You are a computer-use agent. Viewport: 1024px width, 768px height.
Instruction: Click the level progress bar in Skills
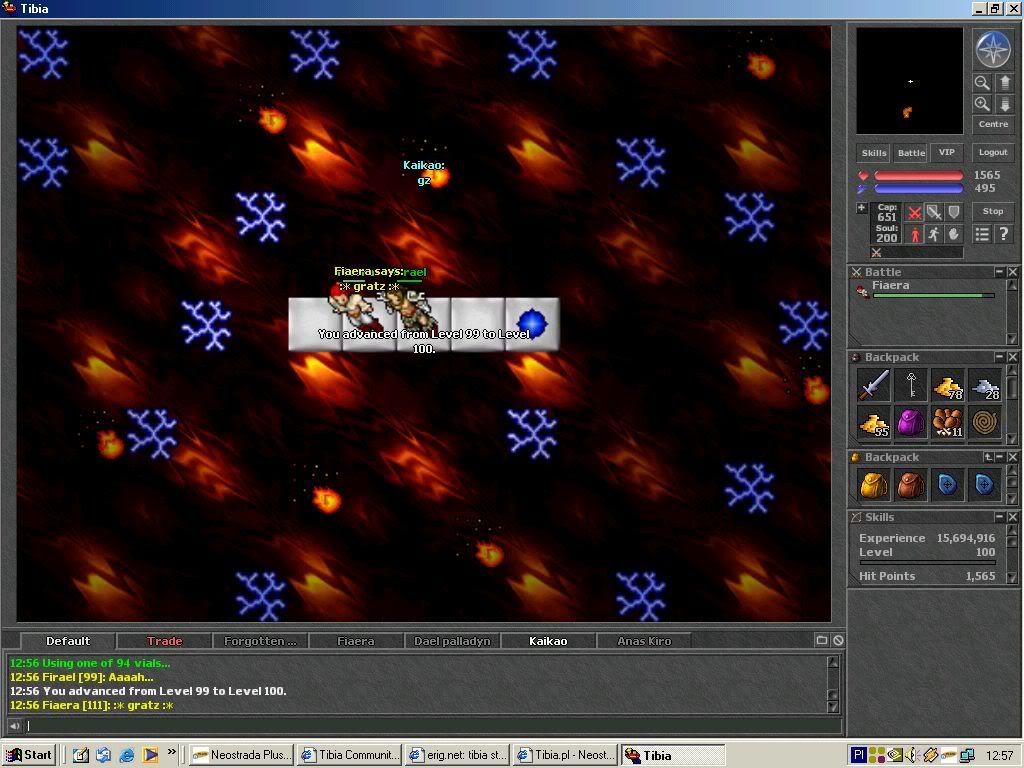click(x=927, y=562)
